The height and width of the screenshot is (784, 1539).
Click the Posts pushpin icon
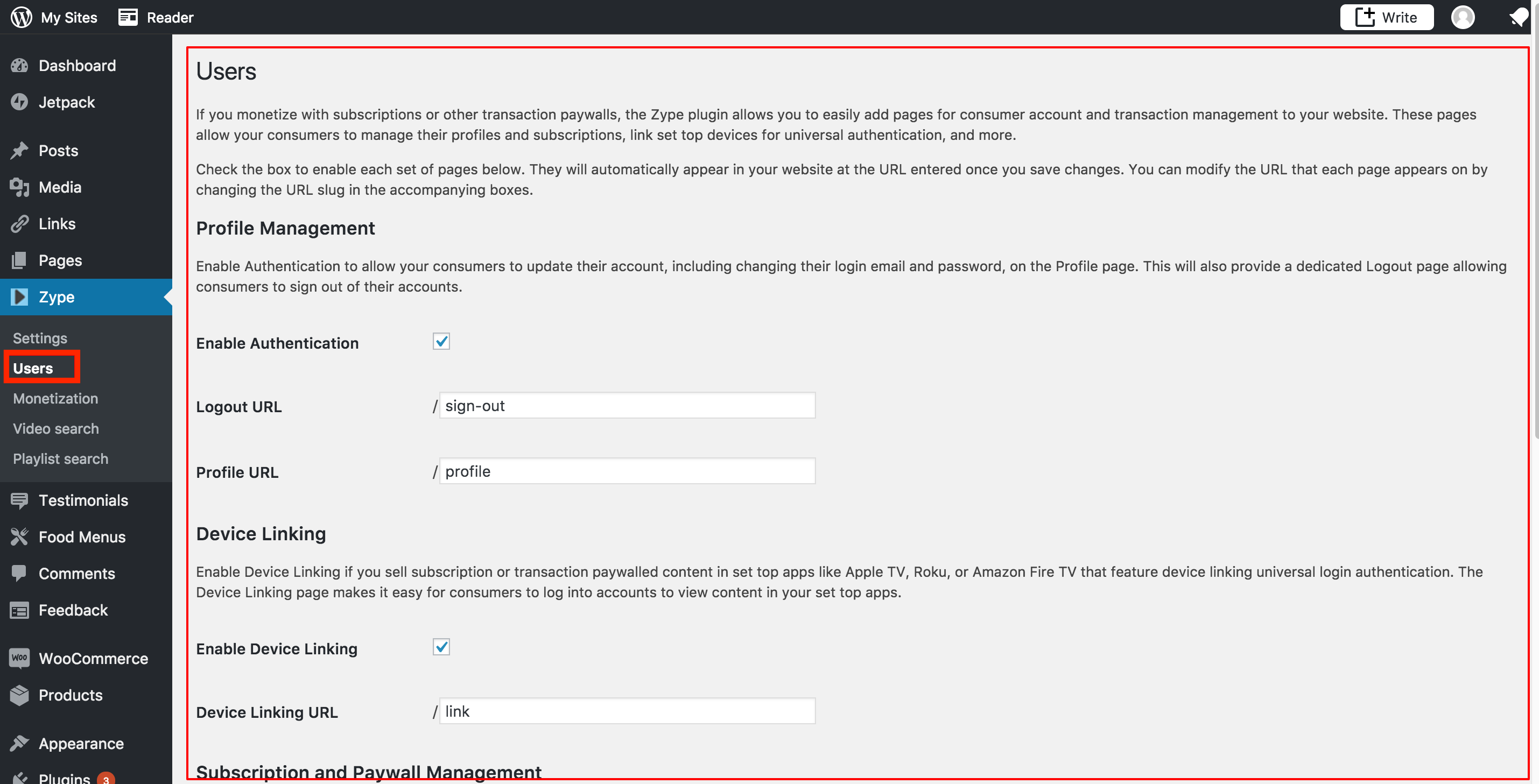(19, 151)
